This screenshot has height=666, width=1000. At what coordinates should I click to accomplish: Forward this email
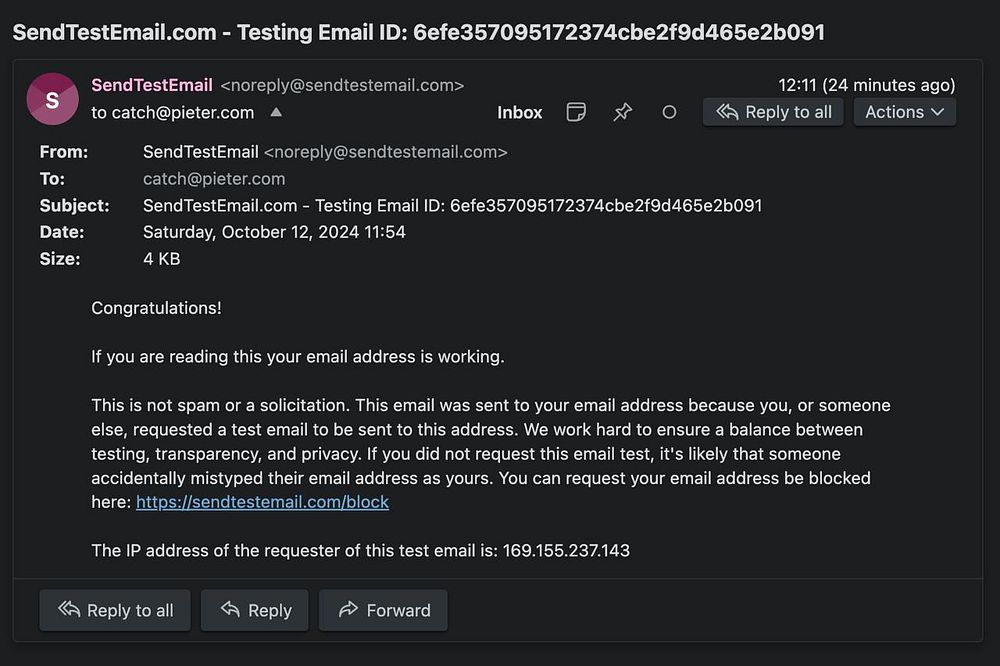point(383,610)
